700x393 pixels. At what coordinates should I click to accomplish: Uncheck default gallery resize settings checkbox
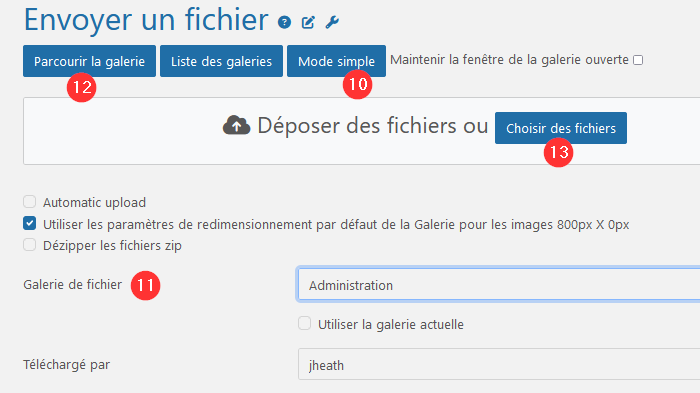click(29, 223)
